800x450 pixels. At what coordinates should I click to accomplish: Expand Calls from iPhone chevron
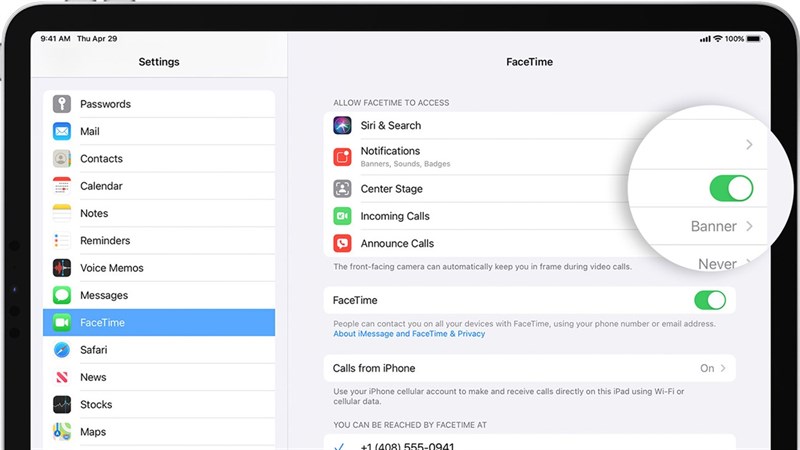[723, 368]
